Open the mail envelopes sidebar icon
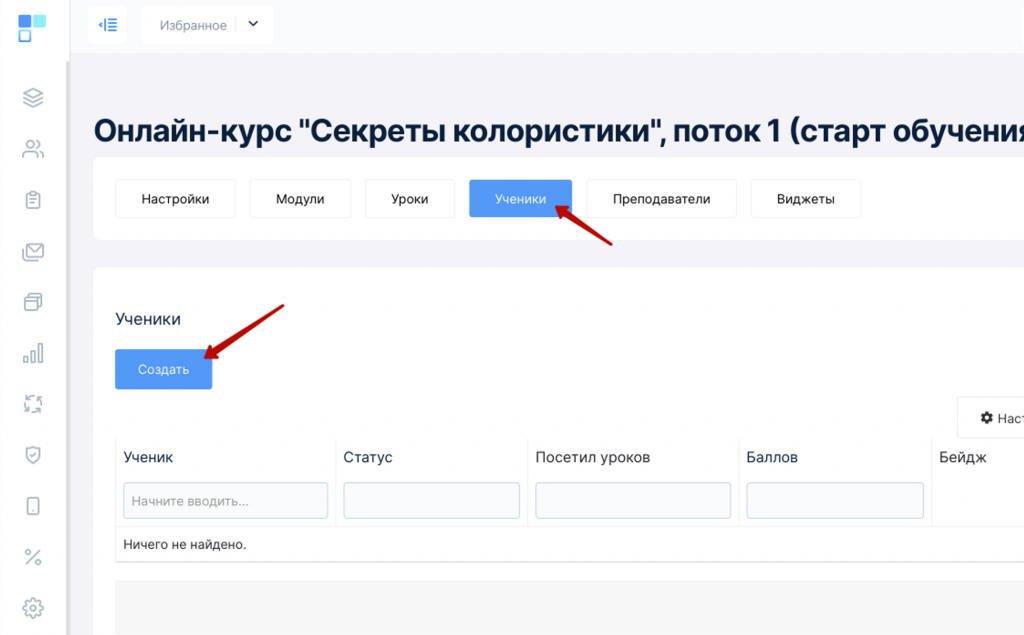 pyautogui.click(x=33, y=252)
